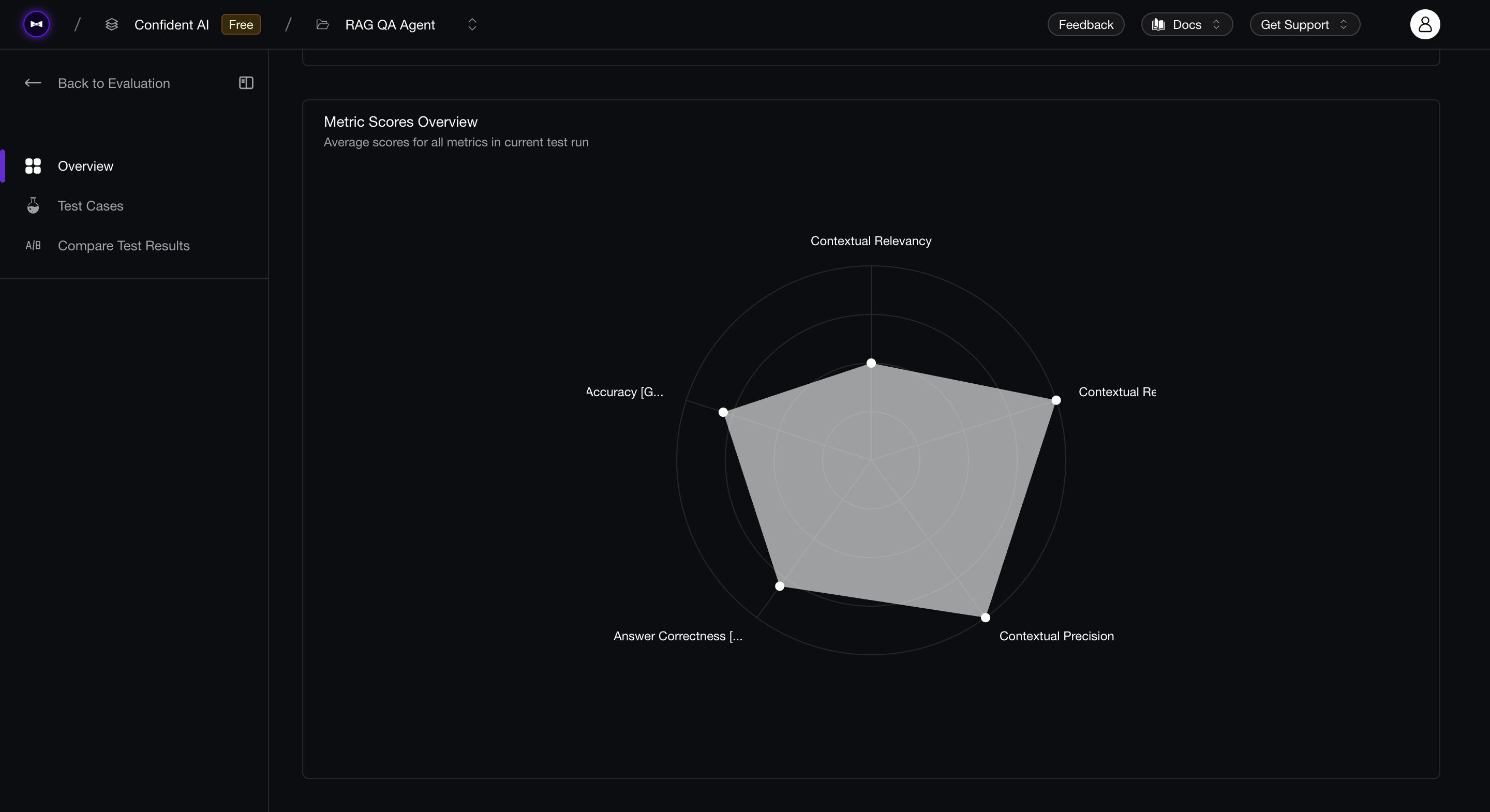Click the A/B compare icon
Image resolution: width=1490 pixels, height=812 pixels.
(33, 246)
